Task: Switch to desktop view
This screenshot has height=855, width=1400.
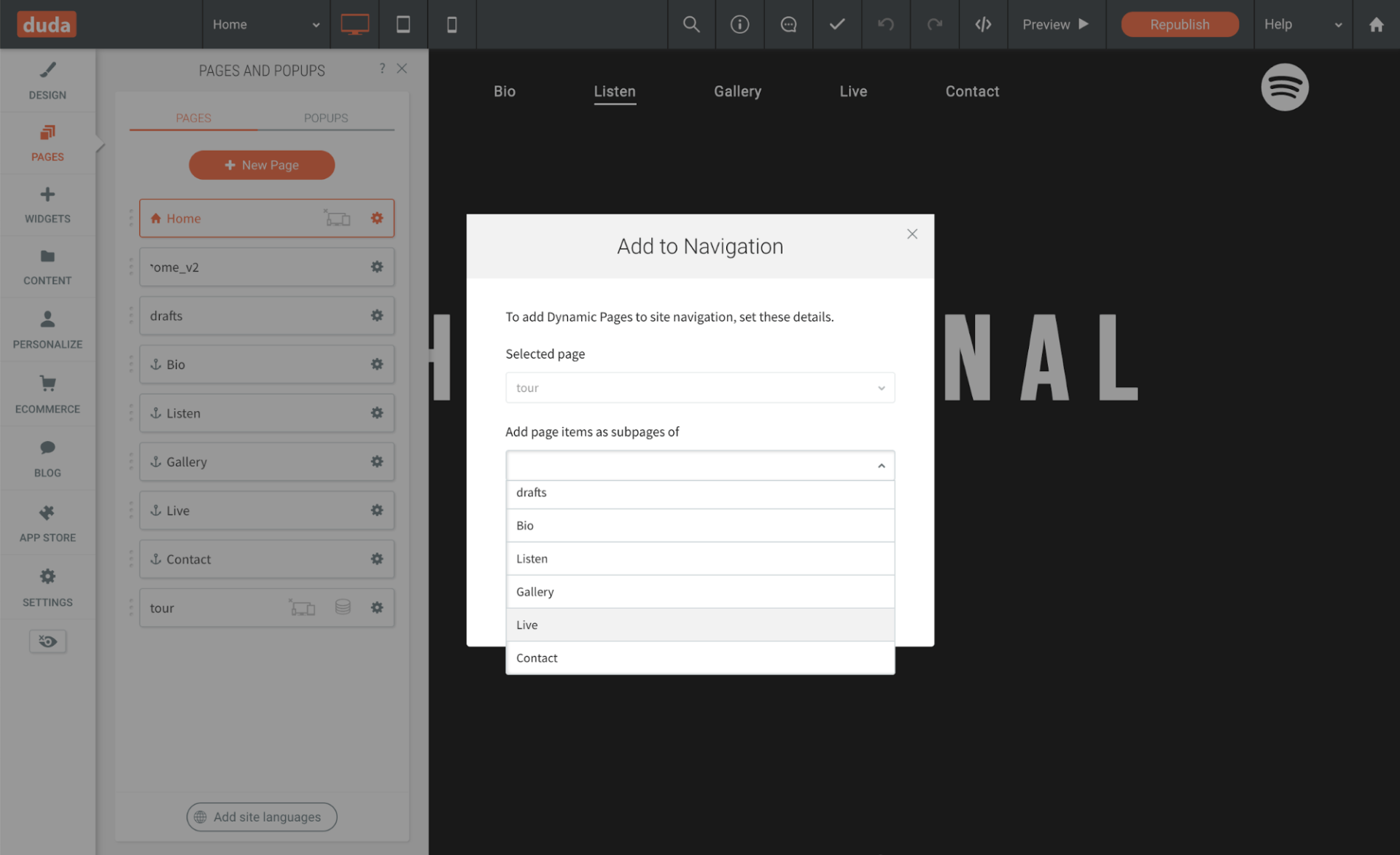Action: (355, 24)
